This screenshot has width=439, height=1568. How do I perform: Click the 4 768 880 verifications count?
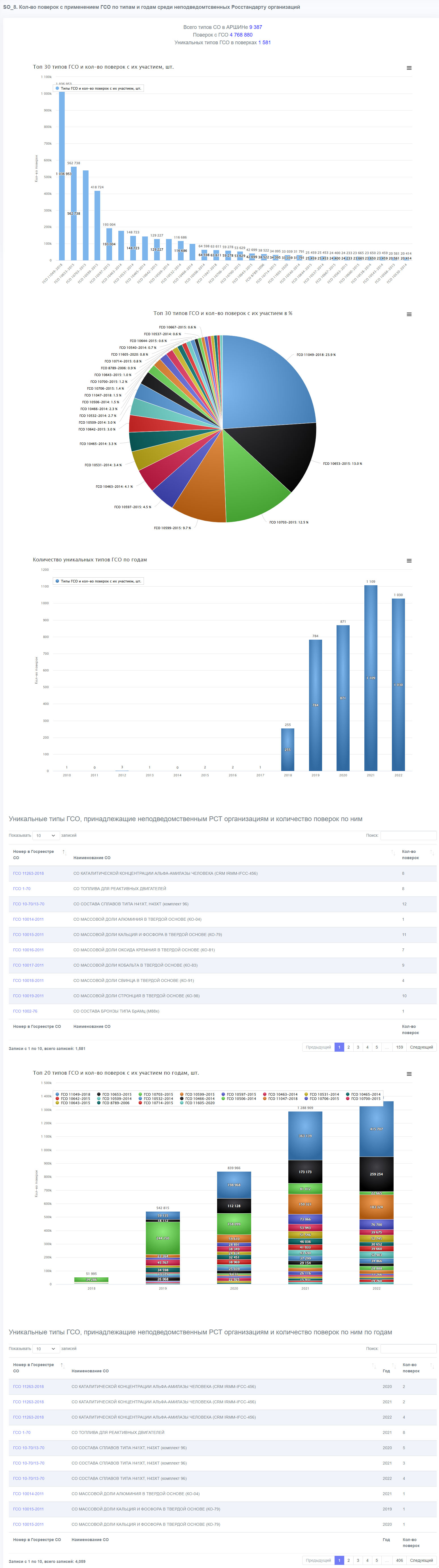coord(241,35)
